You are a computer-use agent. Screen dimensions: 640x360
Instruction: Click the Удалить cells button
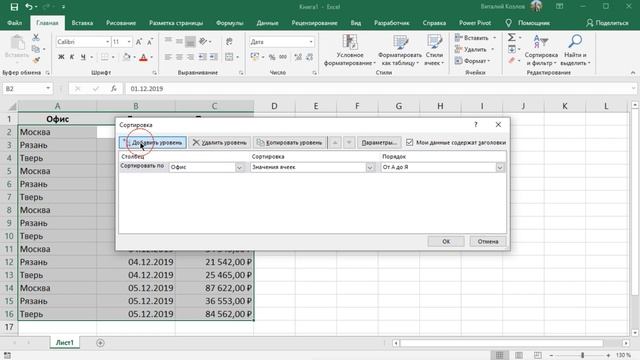[471, 49]
